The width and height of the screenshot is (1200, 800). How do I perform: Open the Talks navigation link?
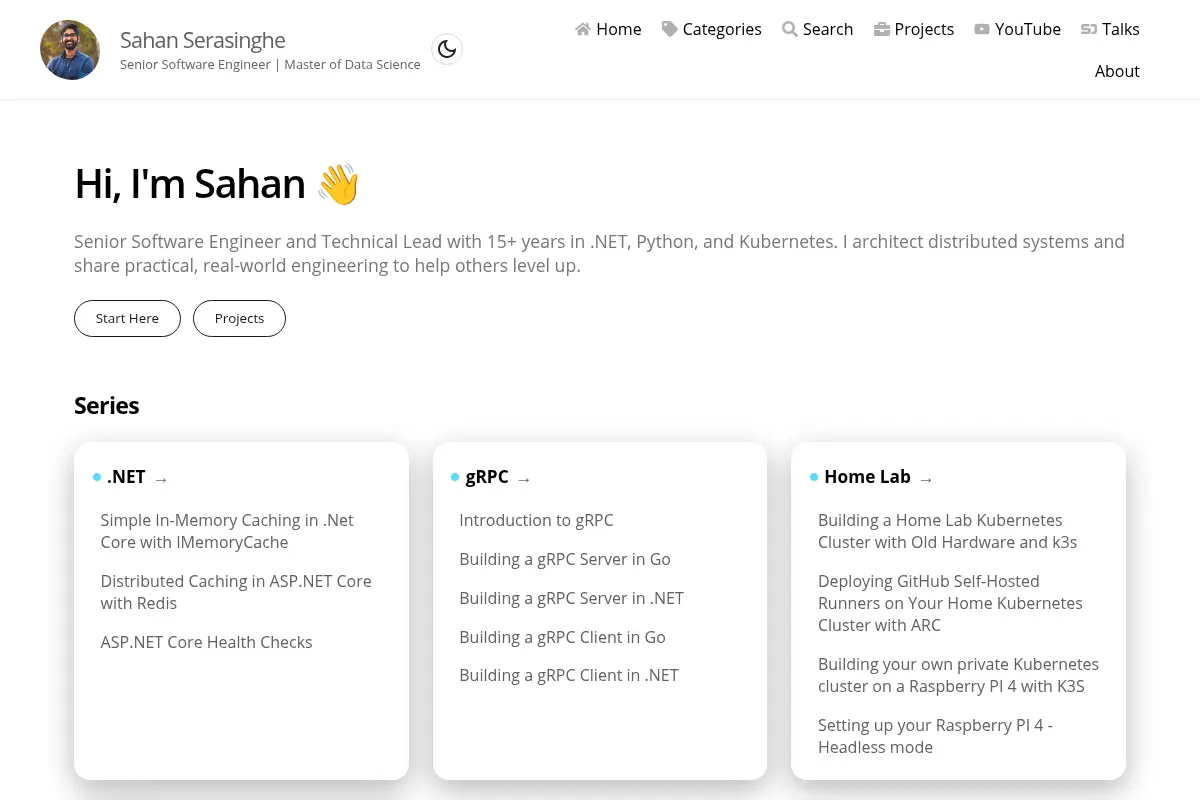(x=1110, y=29)
